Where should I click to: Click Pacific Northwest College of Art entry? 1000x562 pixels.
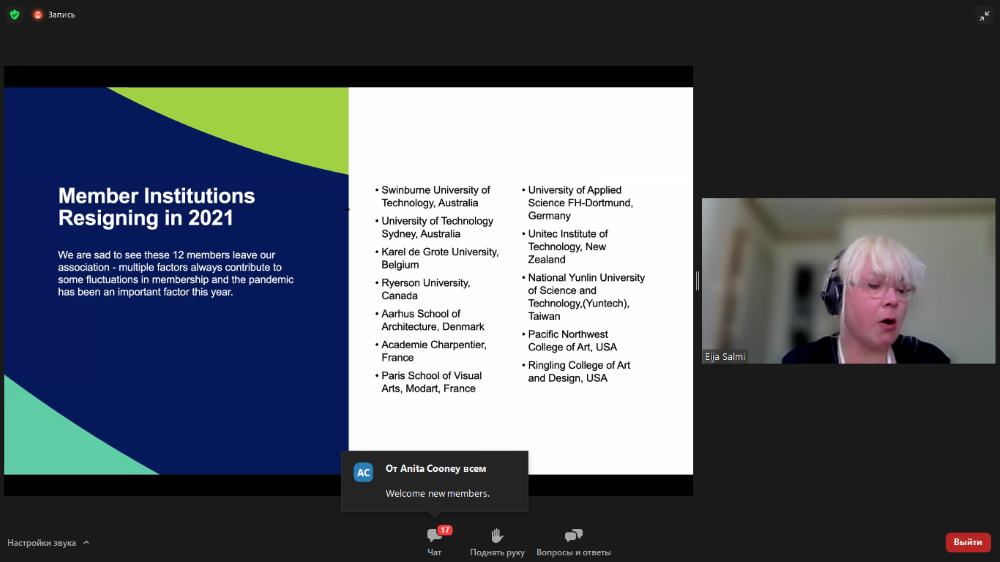coord(572,341)
